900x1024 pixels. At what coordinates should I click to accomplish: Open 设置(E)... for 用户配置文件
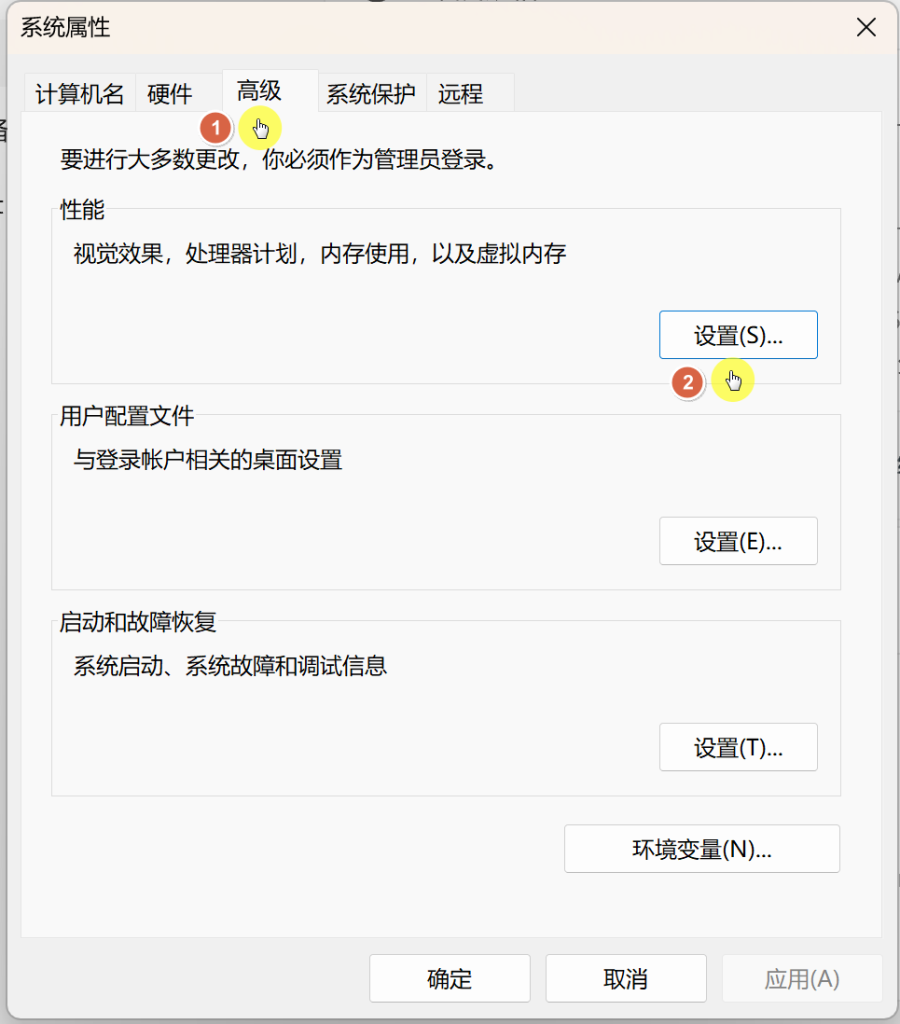738,541
